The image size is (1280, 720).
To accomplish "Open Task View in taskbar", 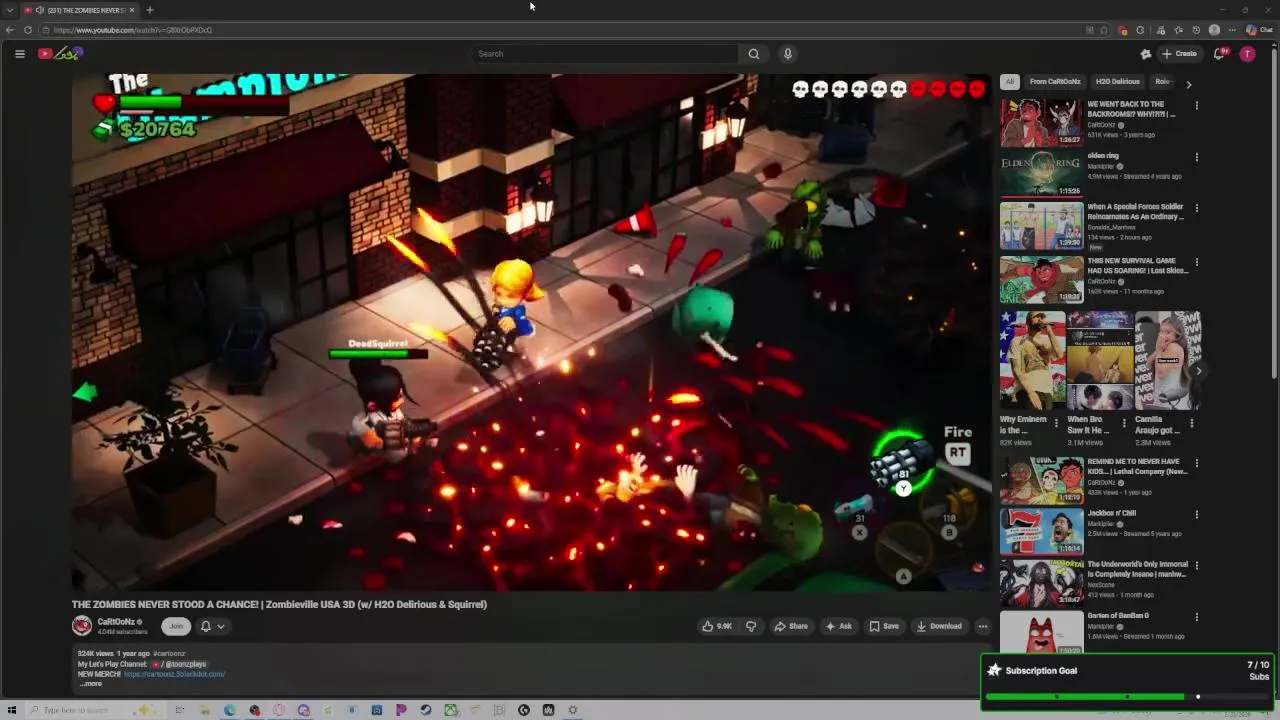I will [180, 710].
